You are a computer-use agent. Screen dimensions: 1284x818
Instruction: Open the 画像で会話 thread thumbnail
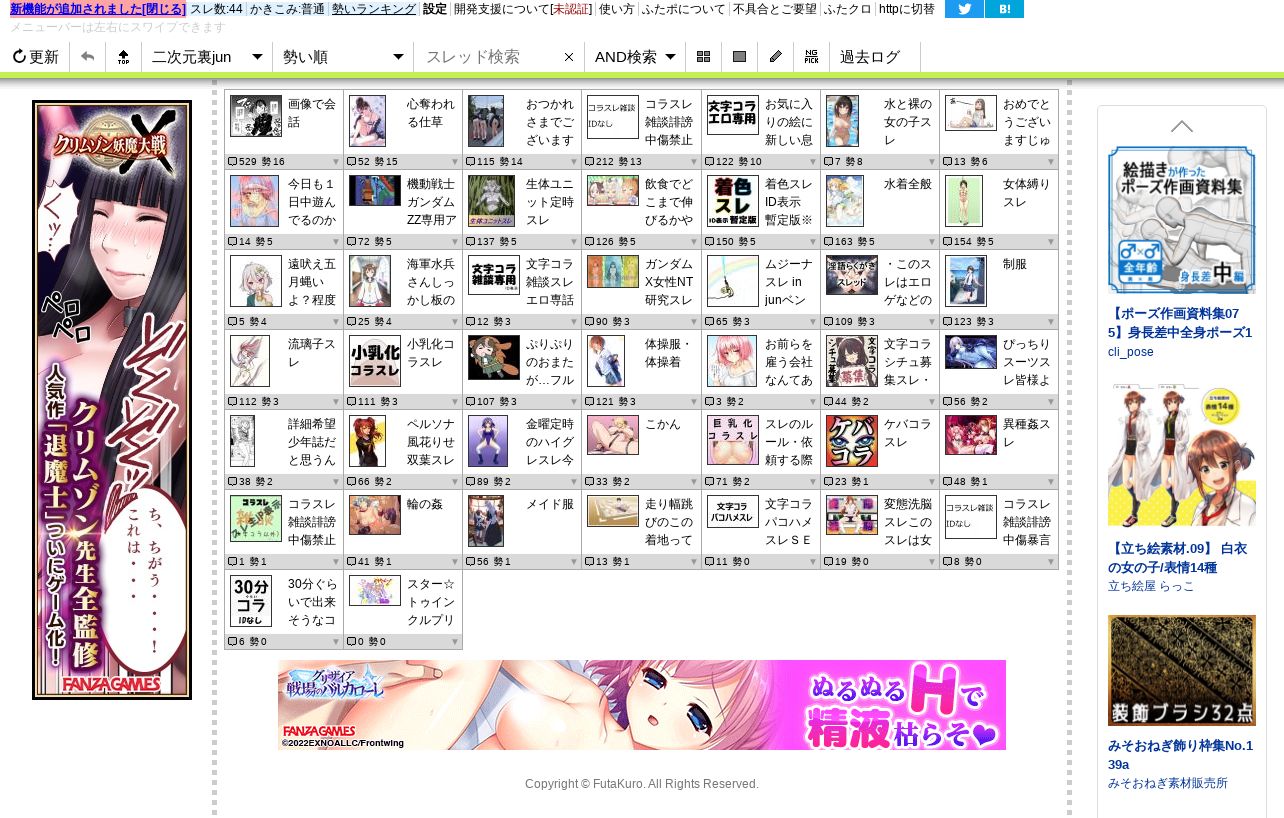[x=256, y=116]
